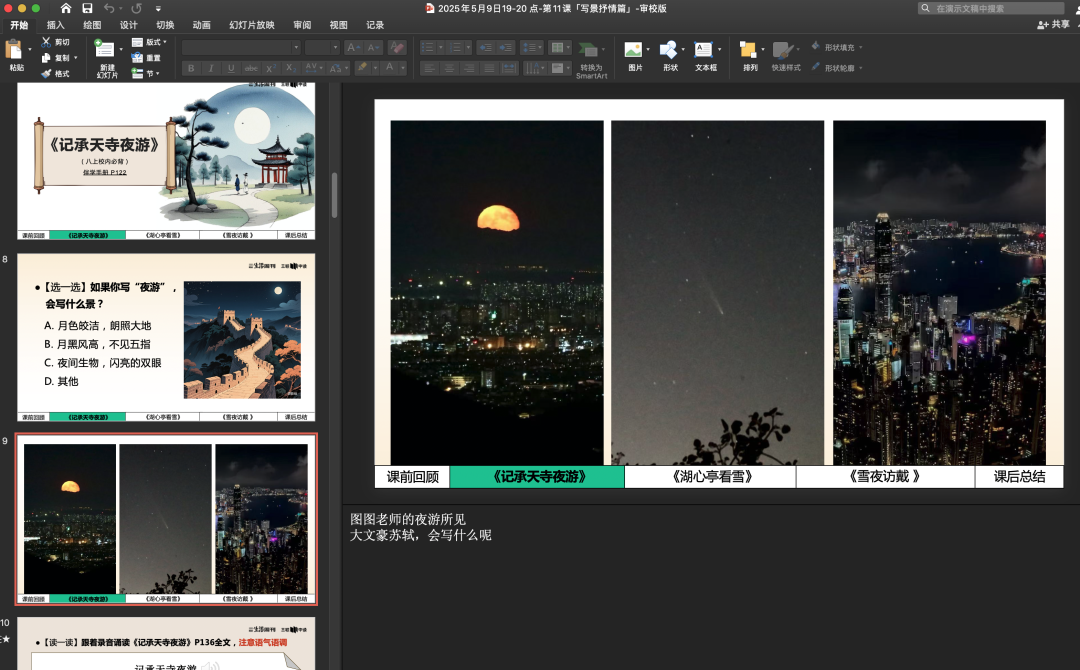Image resolution: width=1080 pixels, height=670 pixels.
Task: Click the 课前回顾 navigation button on slide
Action: [x=413, y=477]
